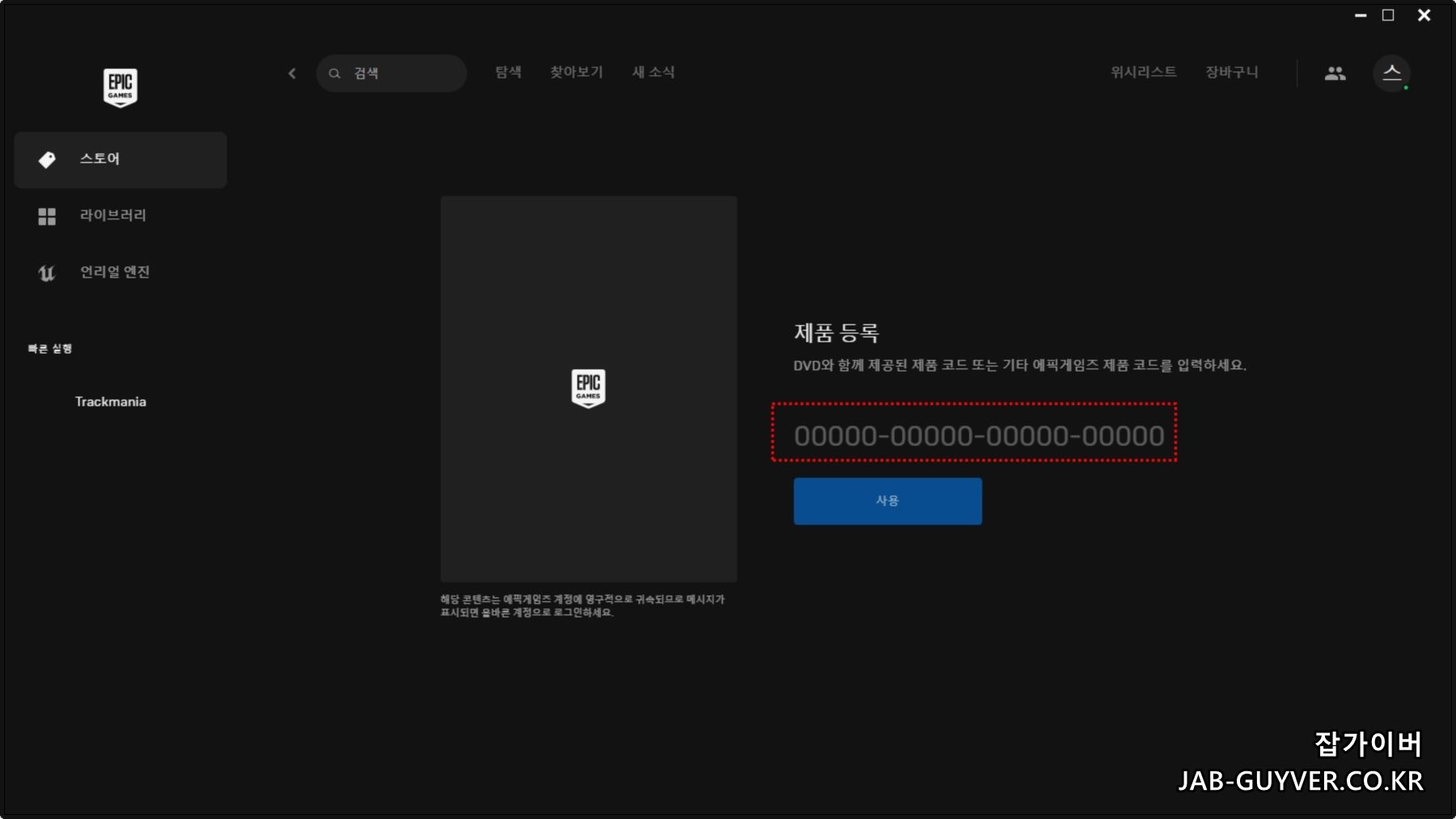The height and width of the screenshot is (819, 1456).
Task: Maximize the launcher window
Action: [1388, 15]
